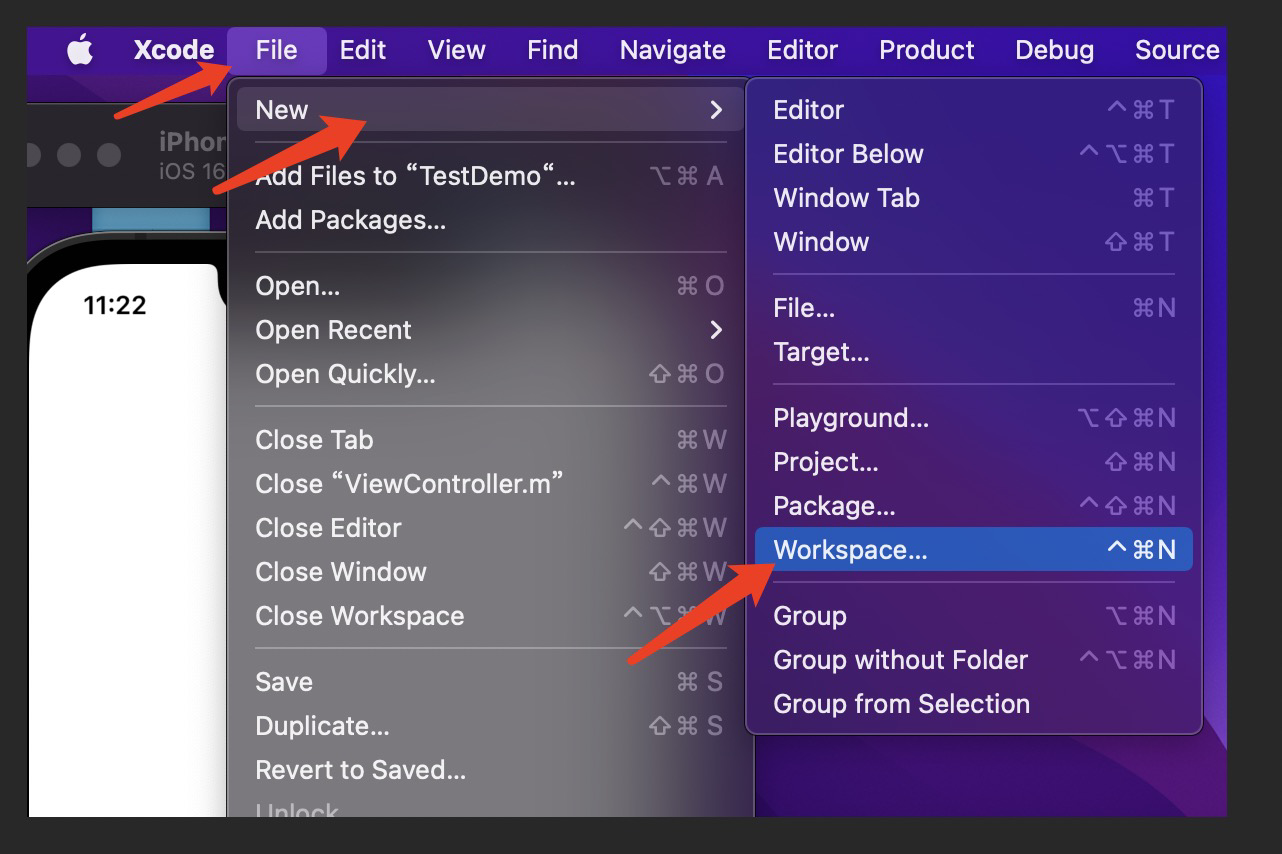Open the Apple menu

(x=80, y=50)
